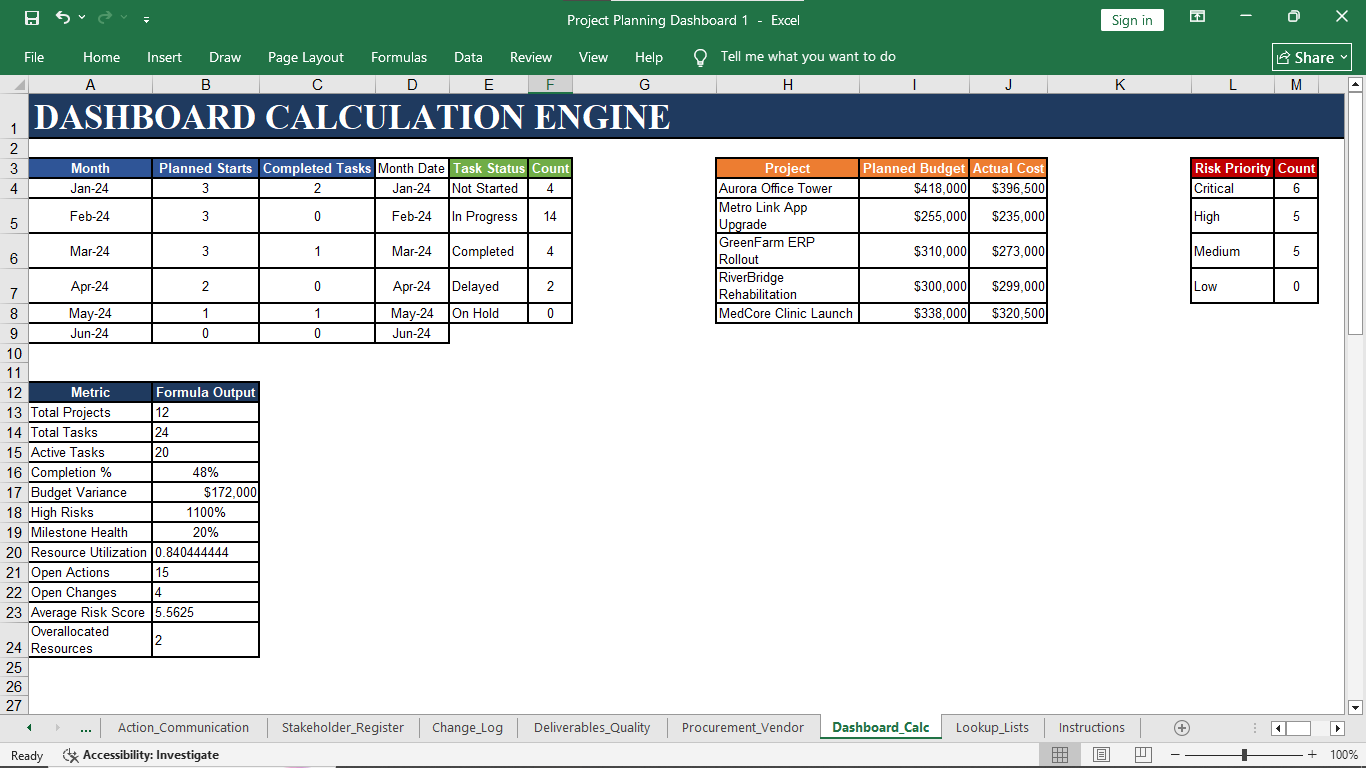Switch to Procurement_Vendor sheet tab
Screen dimensions: 1366x768
[x=743, y=727]
